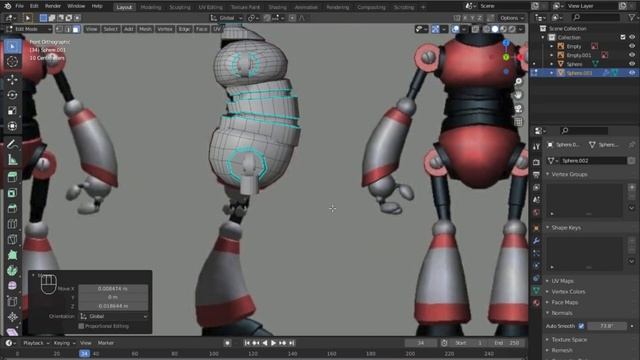The height and width of the screenshot is (360, 640).
Task: Select the Loop Cut tool
Action: tap(12, 224)
